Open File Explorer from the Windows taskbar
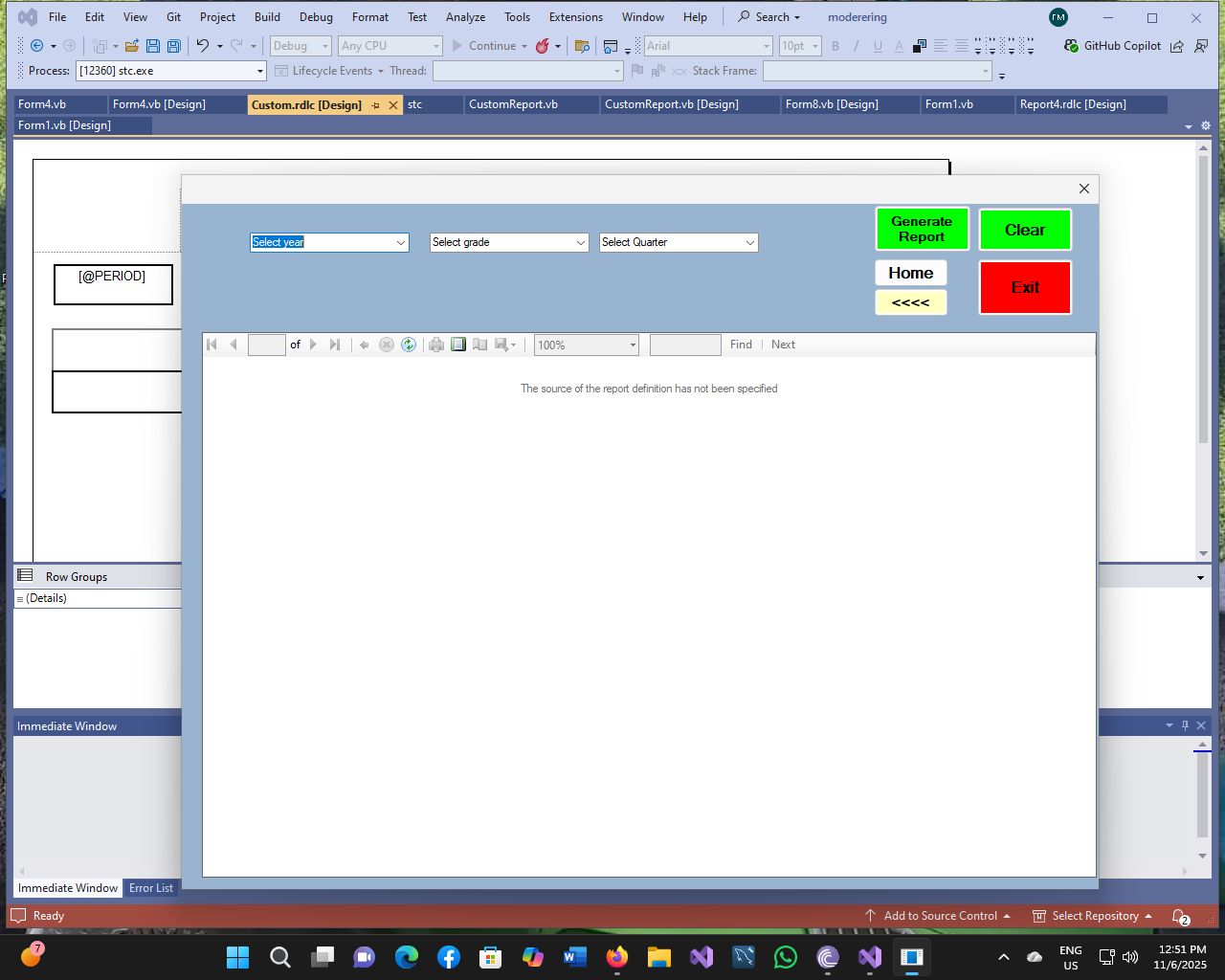 point(659,957)
